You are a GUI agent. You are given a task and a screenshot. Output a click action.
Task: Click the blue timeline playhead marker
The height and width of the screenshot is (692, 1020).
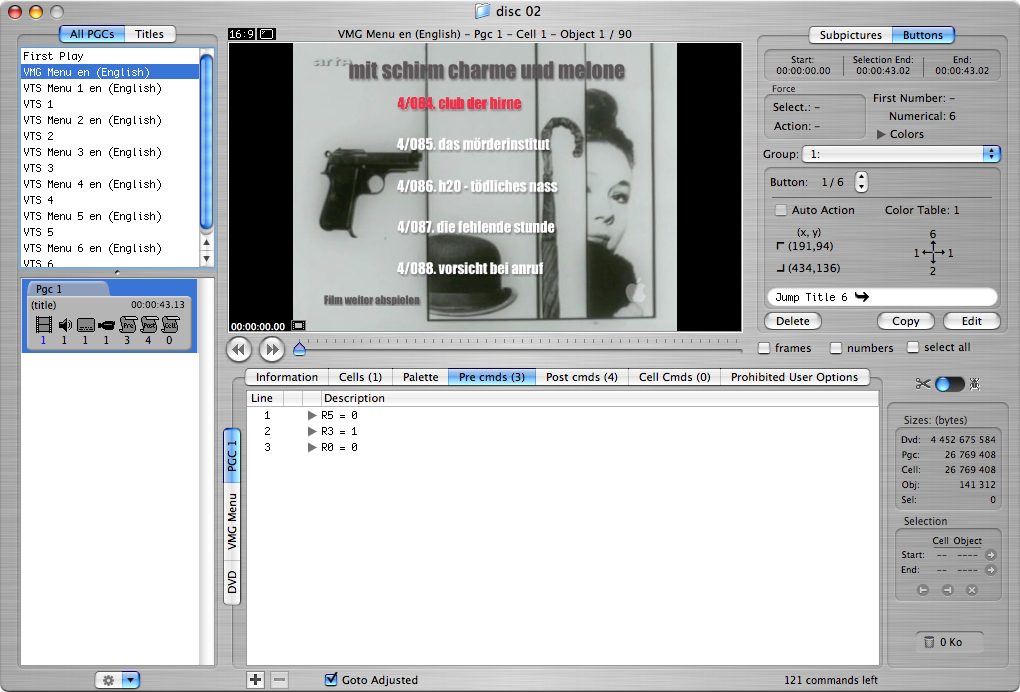click(x=299, y=349)
